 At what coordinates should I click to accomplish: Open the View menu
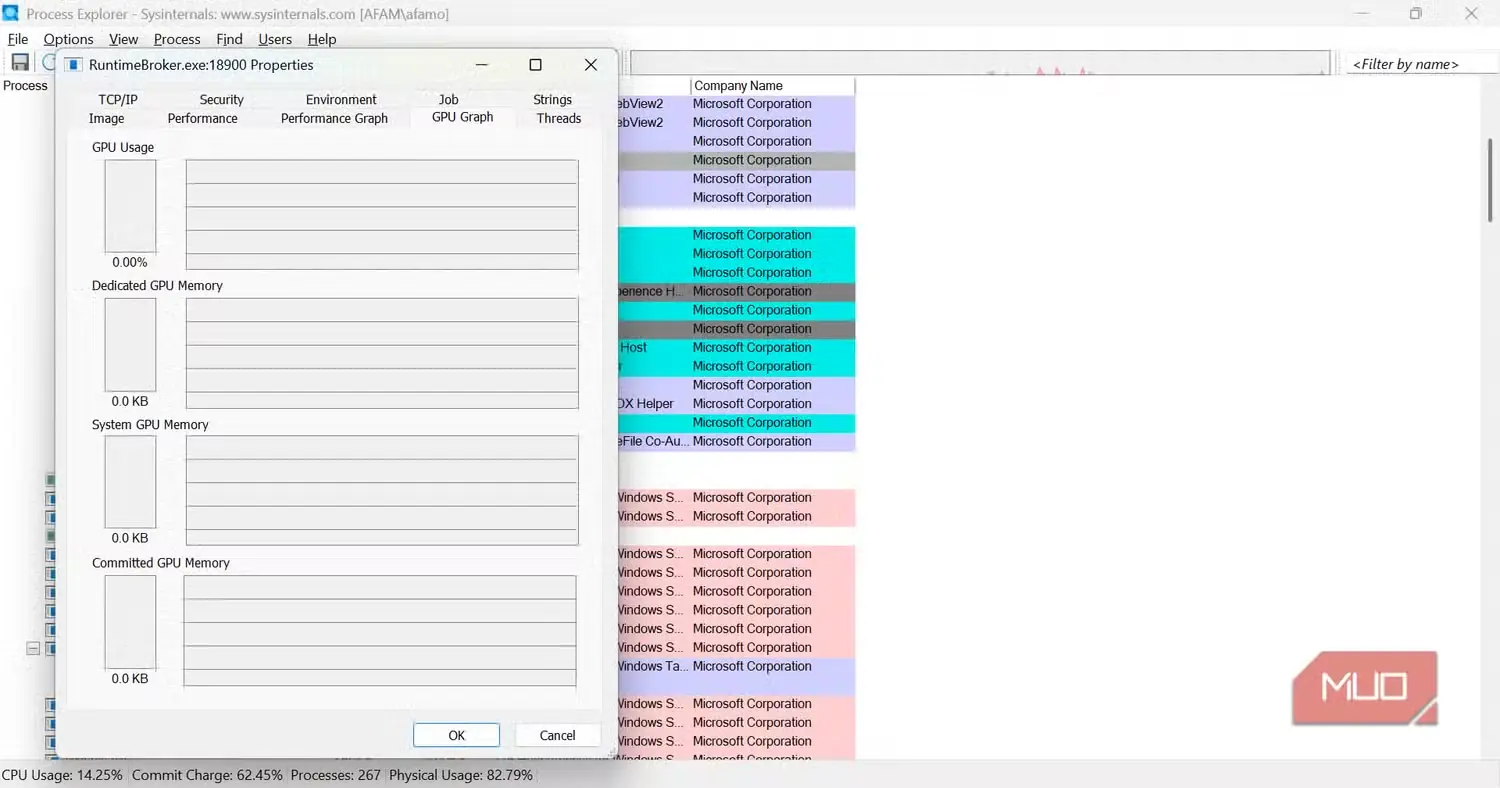(123, 39)
